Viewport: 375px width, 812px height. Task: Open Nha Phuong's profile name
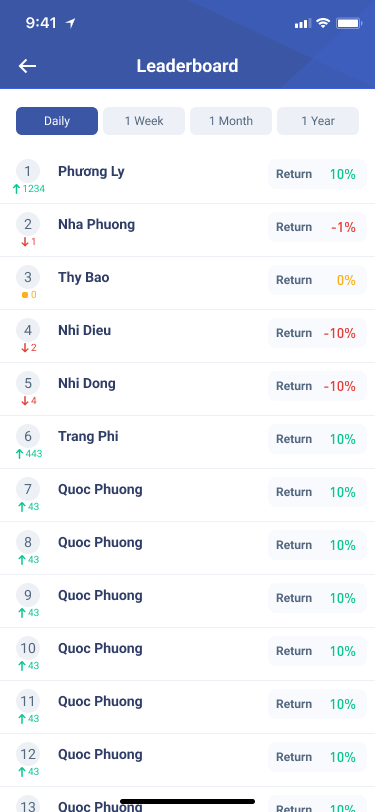click(96, 225)
